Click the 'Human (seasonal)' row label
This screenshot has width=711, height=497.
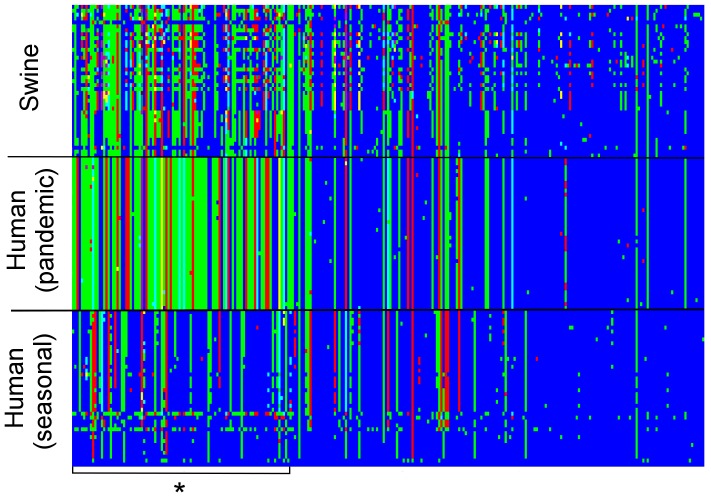(x=31, y=390)
